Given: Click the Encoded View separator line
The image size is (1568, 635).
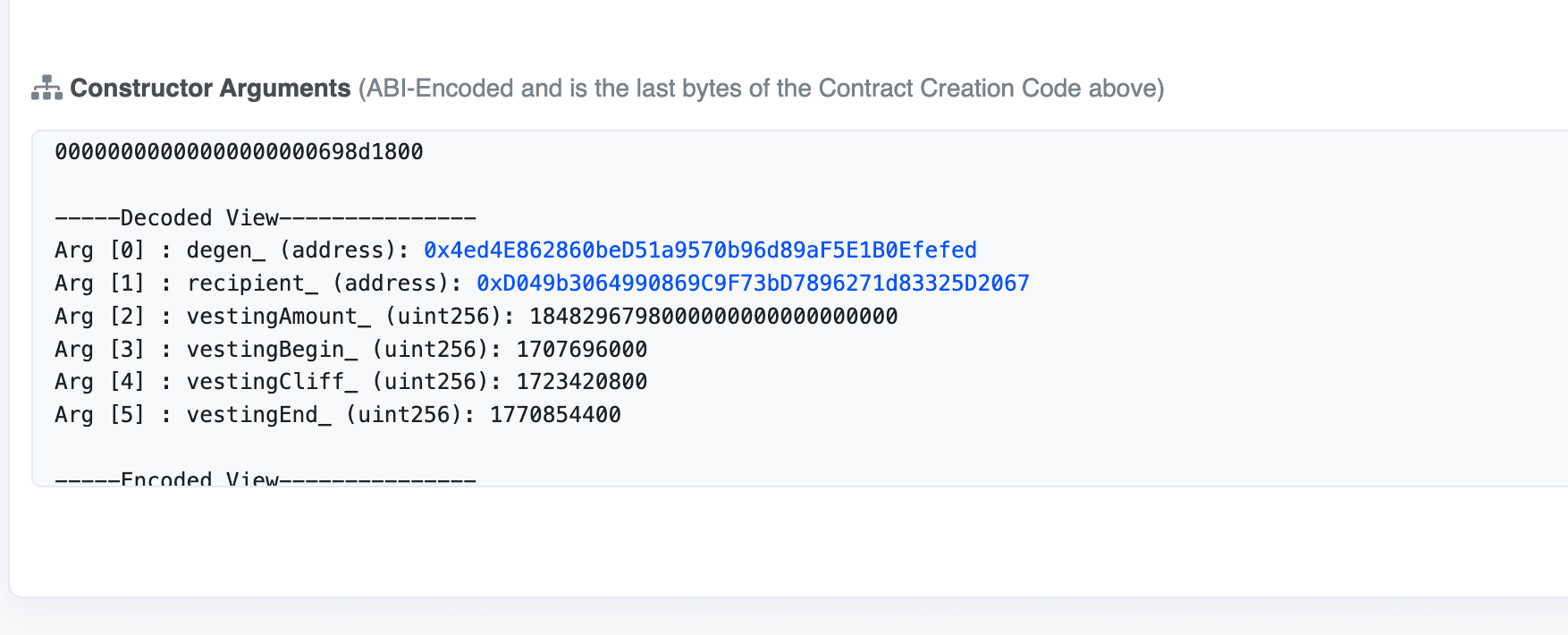Looking at the screenshot, I should [266, 478].
